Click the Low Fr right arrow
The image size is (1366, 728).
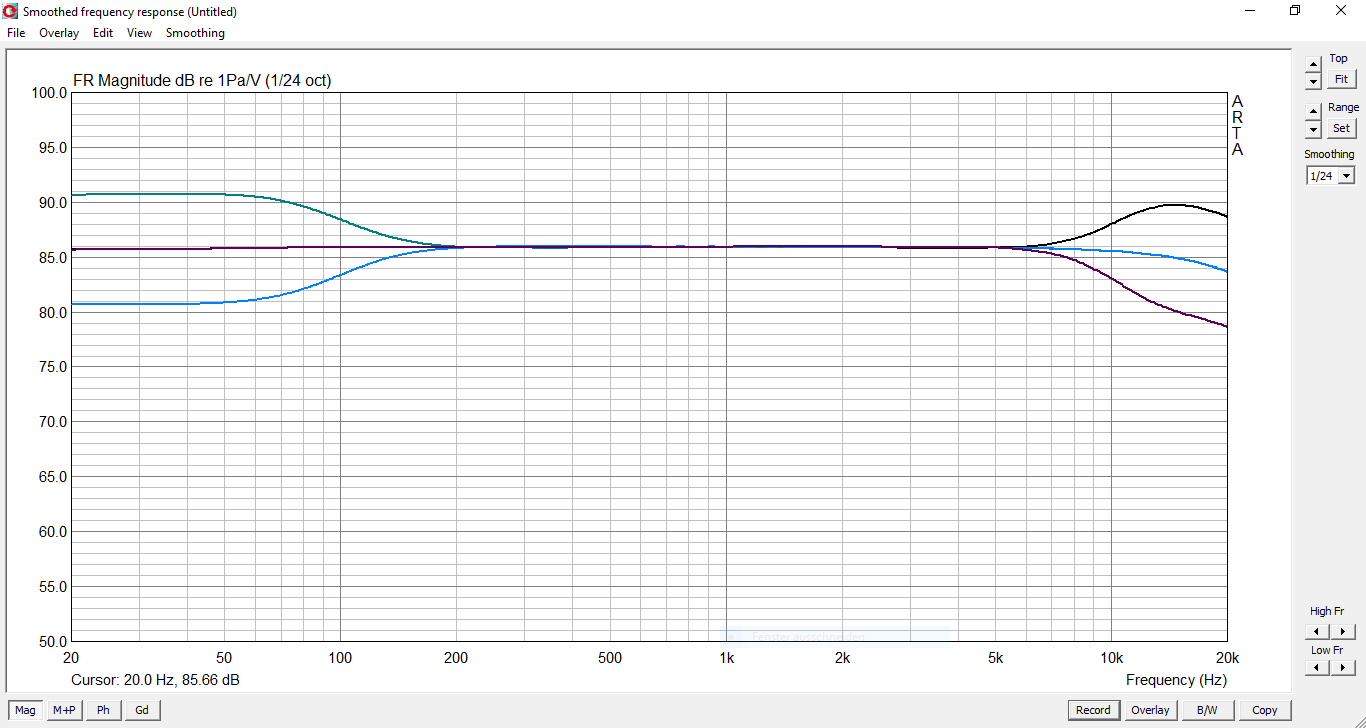pyautogui.click(x=1342, y=668)
